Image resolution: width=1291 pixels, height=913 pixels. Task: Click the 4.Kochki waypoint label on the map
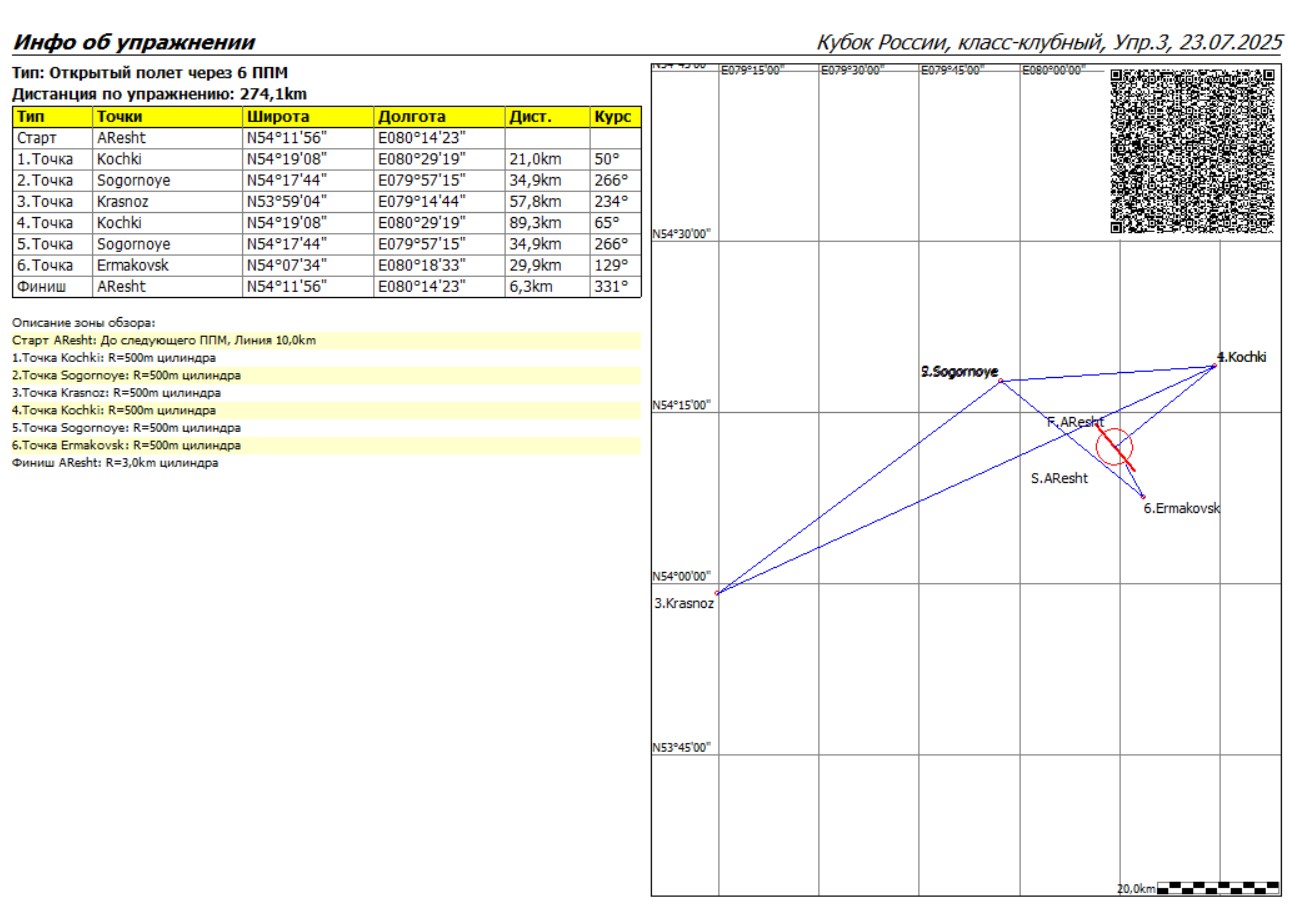[1243, 357]
